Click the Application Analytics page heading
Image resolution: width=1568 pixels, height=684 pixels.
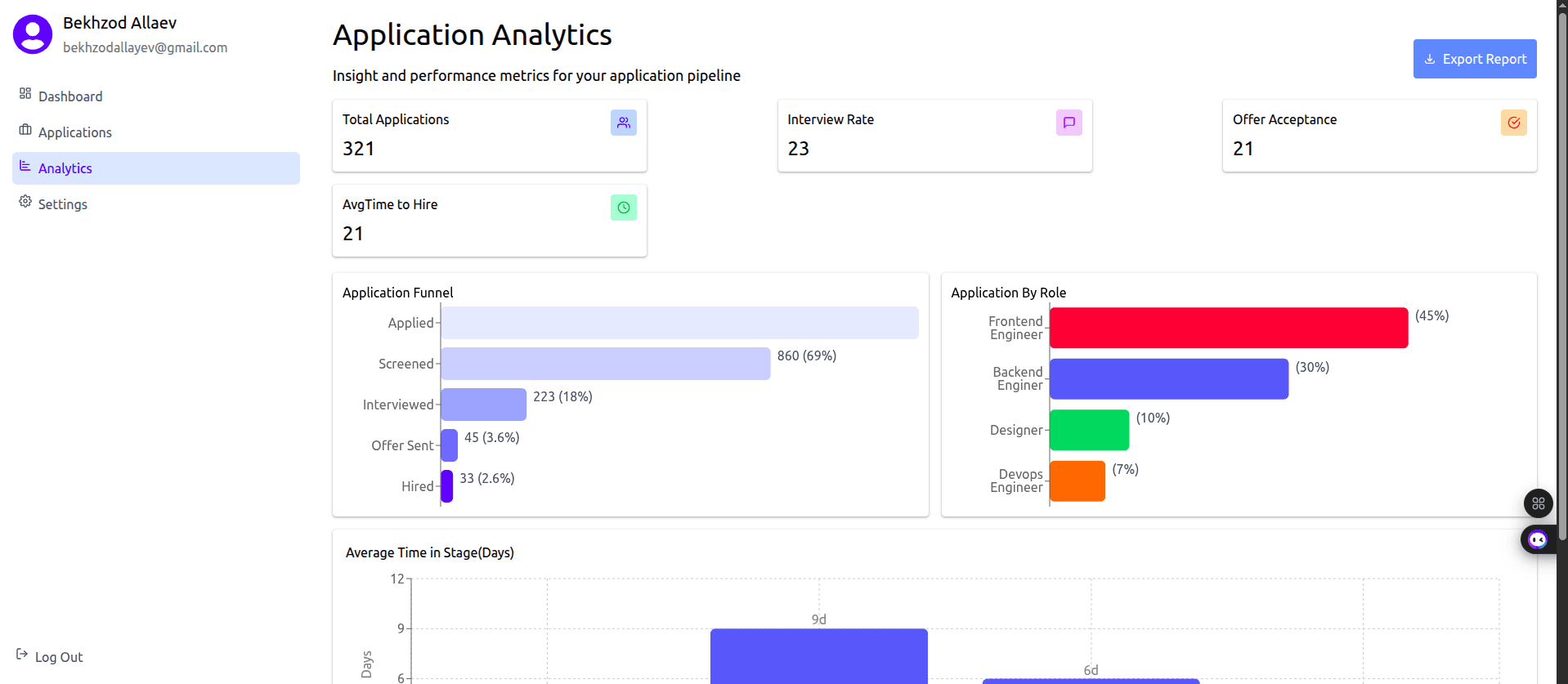[473, 35]
